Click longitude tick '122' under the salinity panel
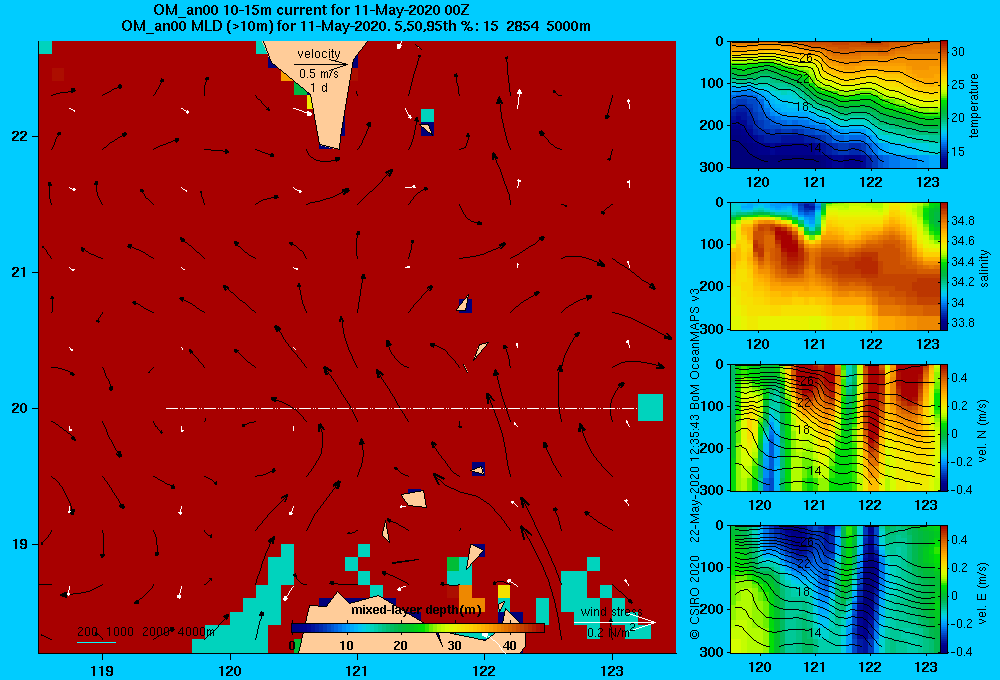This screenshot has height=680, width=1000. (x=871, y=344)
